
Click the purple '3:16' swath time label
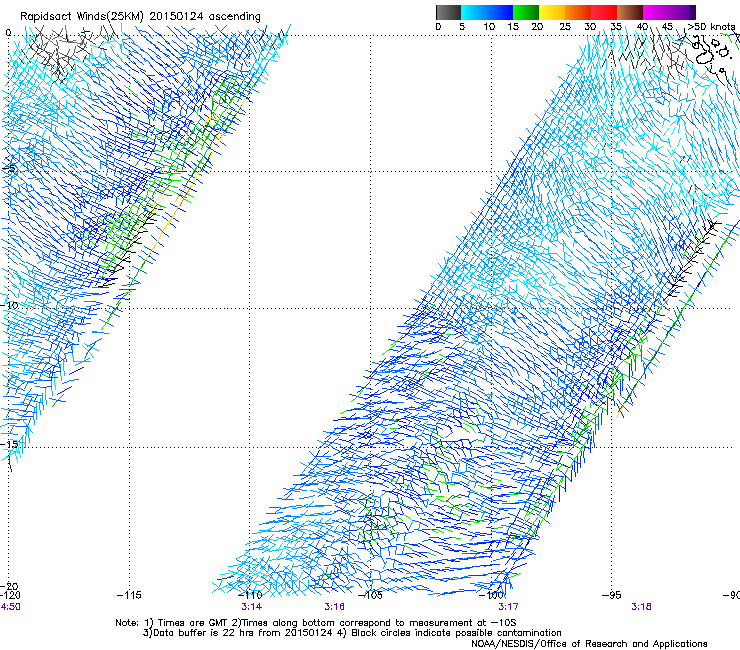(334, 607)
